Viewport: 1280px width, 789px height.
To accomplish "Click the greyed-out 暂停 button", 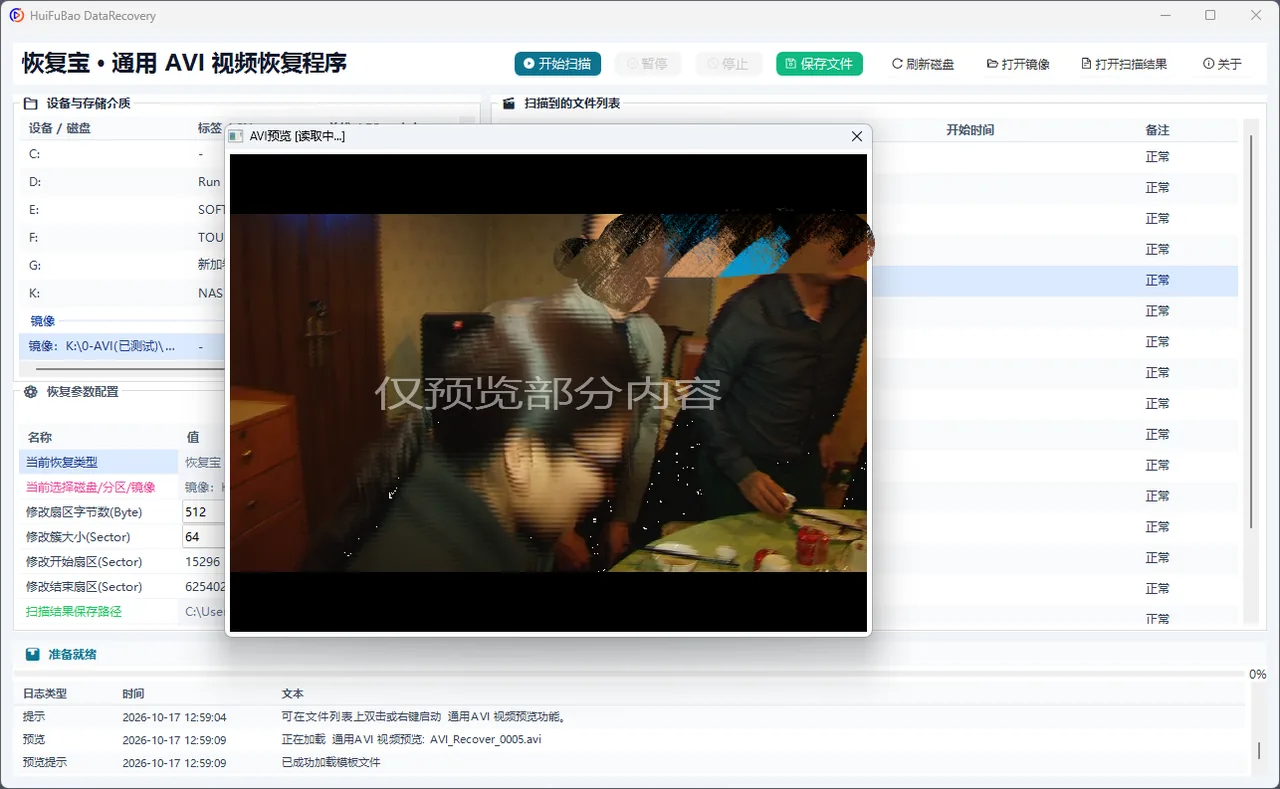I will click(648, 64).
